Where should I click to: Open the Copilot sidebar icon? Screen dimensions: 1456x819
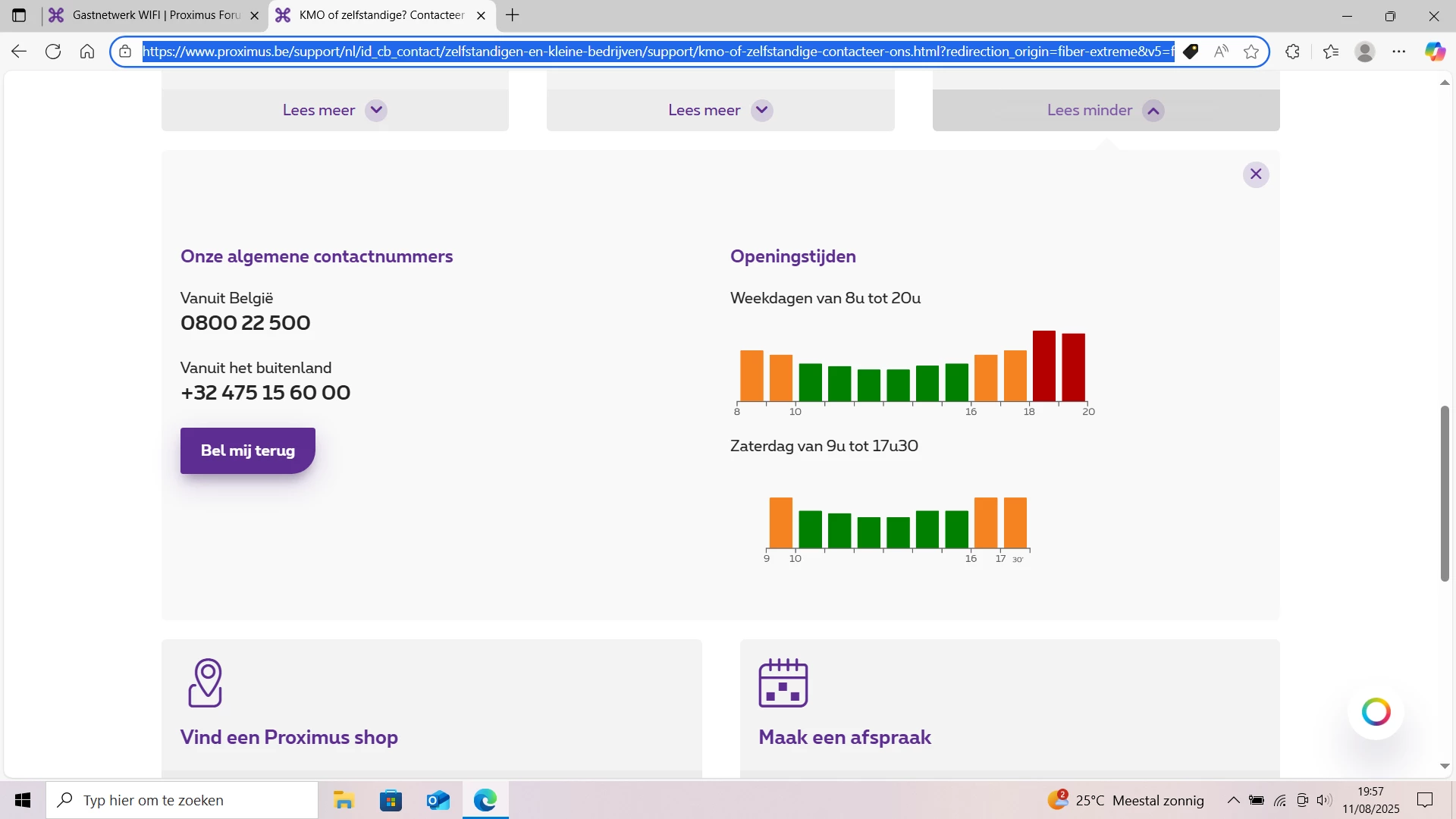tap(1434, 52)
